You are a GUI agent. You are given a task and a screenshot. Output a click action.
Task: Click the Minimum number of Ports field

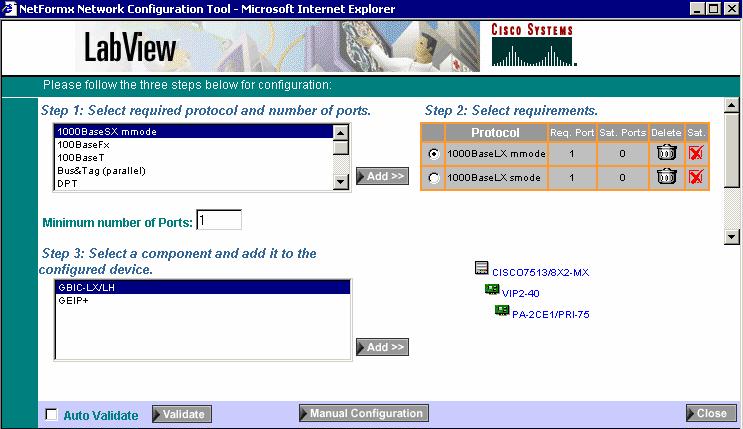click(218, 220)
